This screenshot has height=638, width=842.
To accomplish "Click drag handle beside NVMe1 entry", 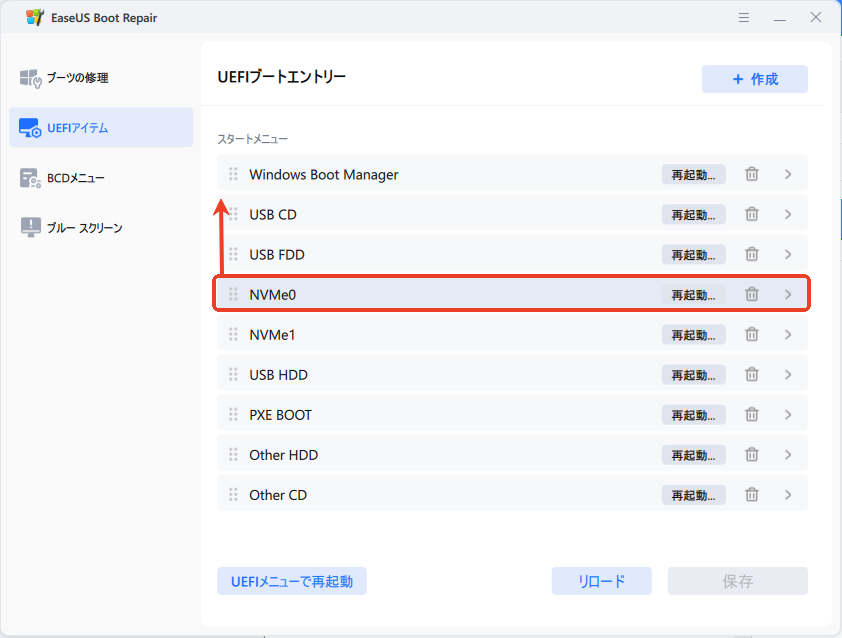I will point(233,334).
